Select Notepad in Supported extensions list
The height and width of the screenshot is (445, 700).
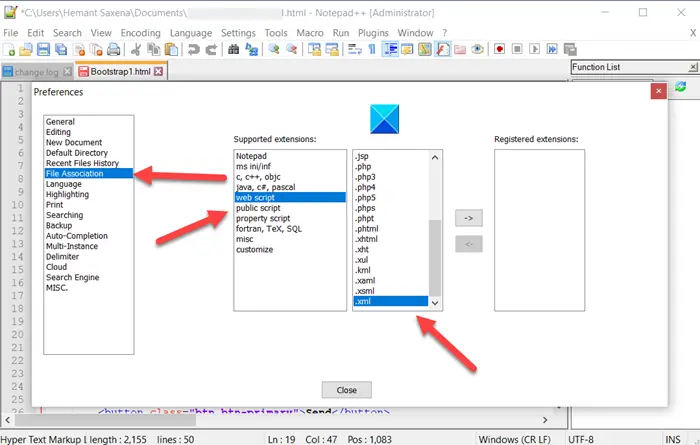[x=290, y=156]
